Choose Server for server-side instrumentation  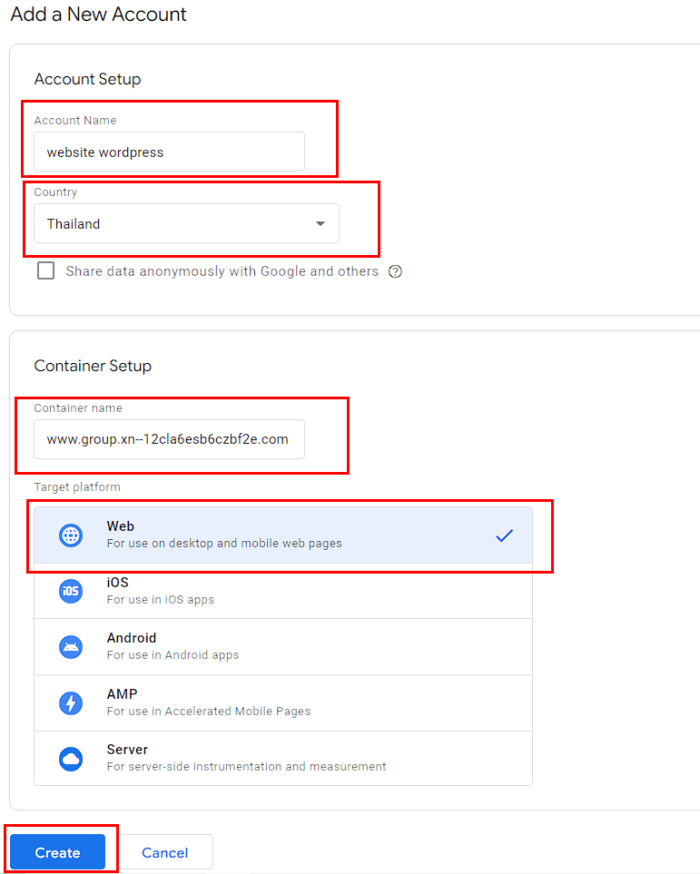point(283,759)
